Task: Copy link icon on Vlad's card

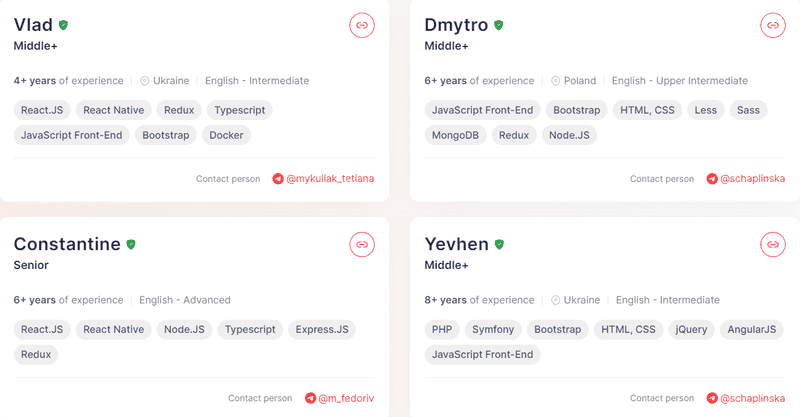Action: [x=362, y=25]
